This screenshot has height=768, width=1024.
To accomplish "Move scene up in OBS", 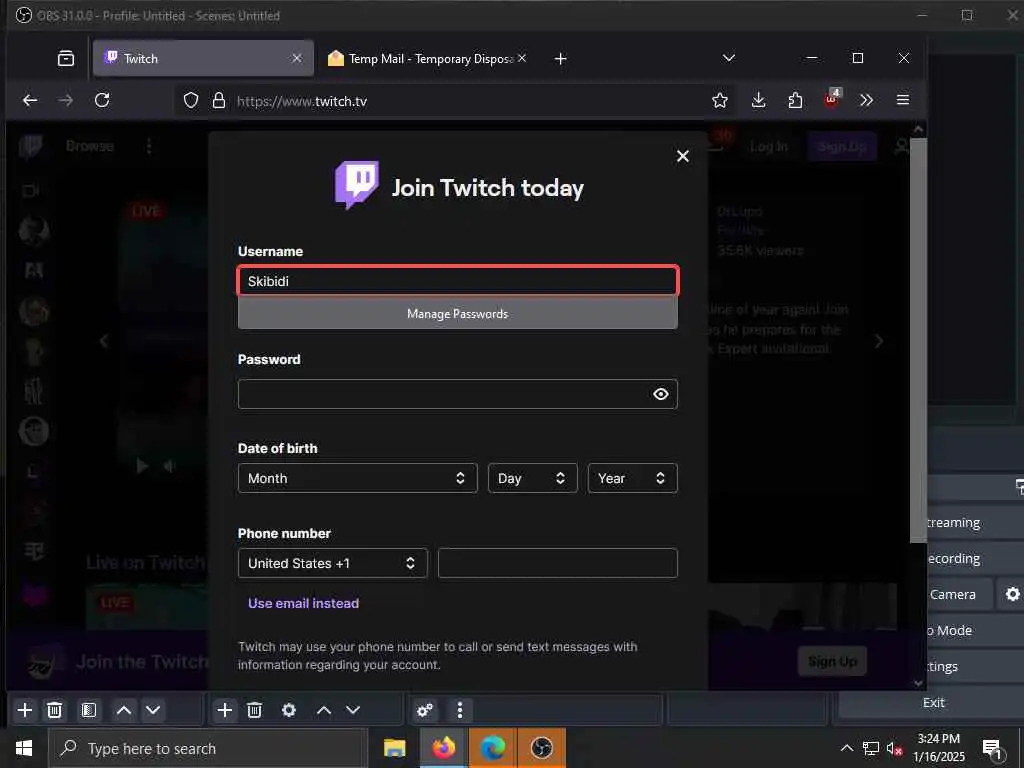I will [x=123, y=710].
